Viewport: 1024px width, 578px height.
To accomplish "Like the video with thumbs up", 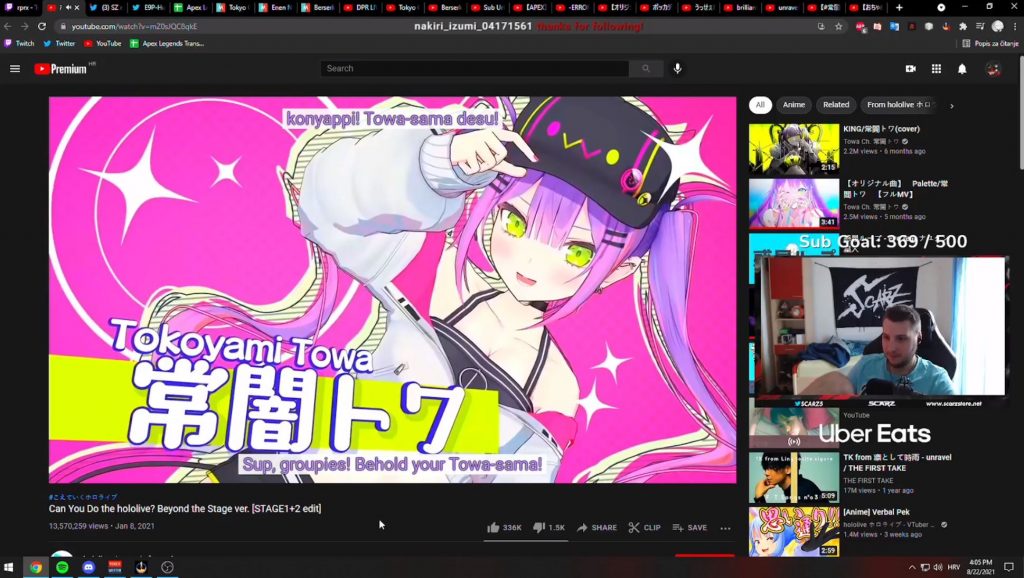I will coord(504,527).
